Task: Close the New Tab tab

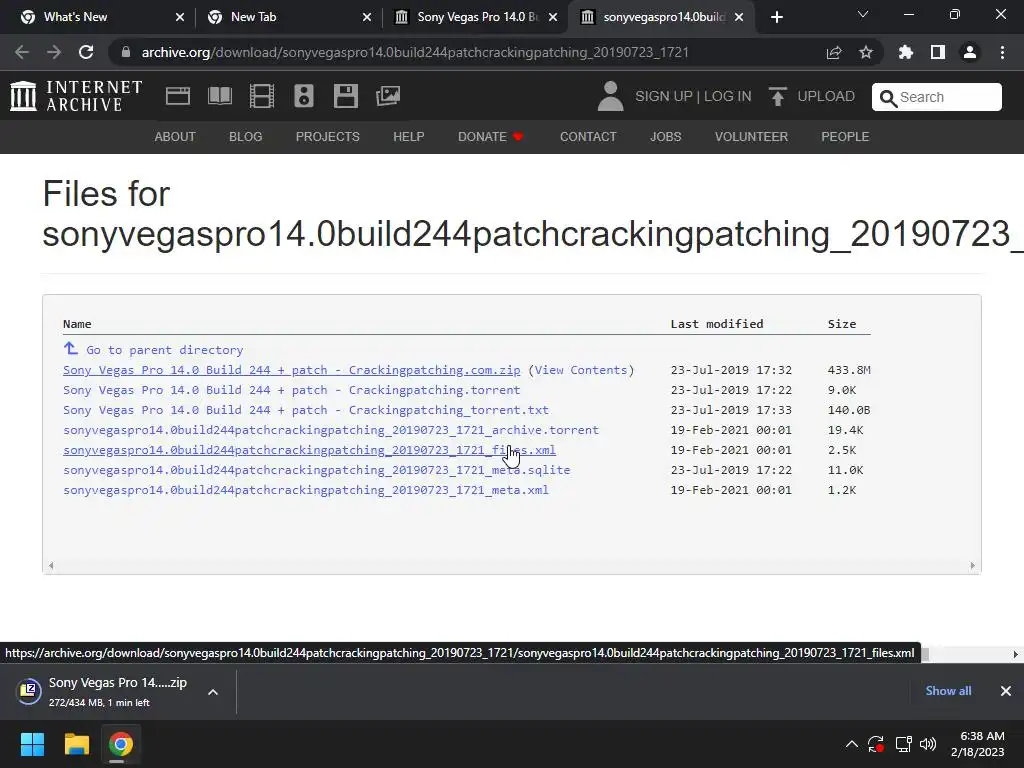Action: [x=367, y=17]
